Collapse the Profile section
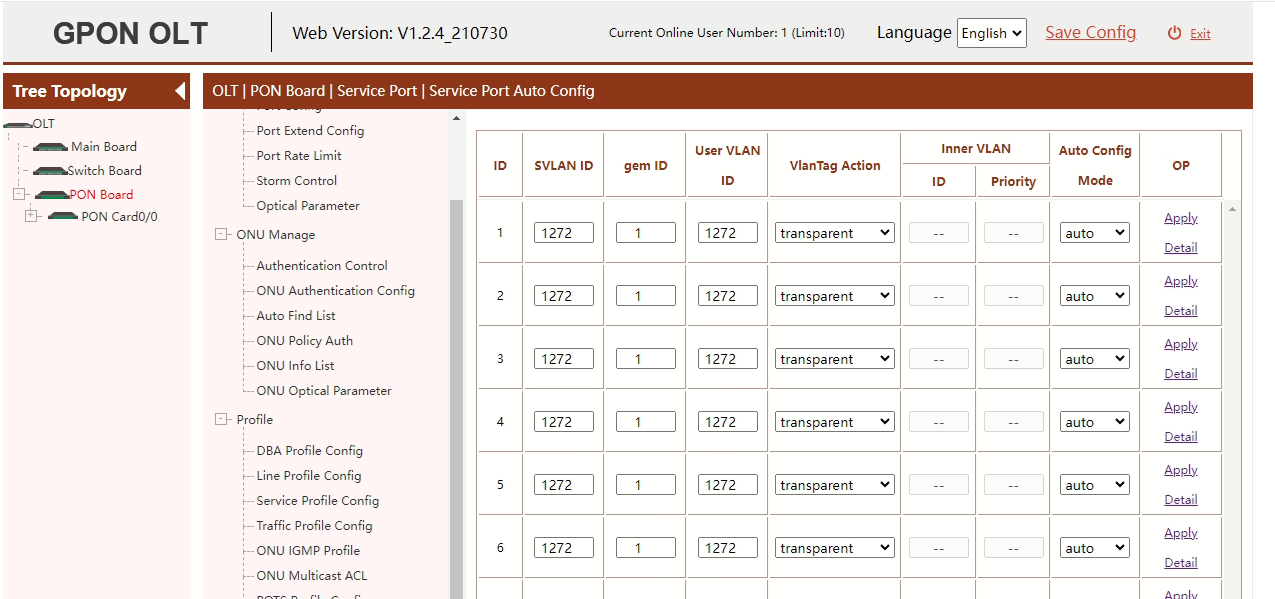The image size is (1275, 599). [221, 420]
